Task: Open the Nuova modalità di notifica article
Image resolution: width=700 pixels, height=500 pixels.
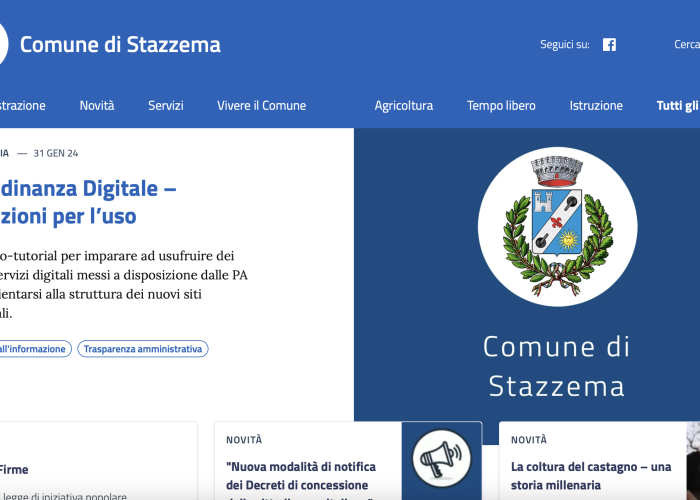Action: (301, 482)
